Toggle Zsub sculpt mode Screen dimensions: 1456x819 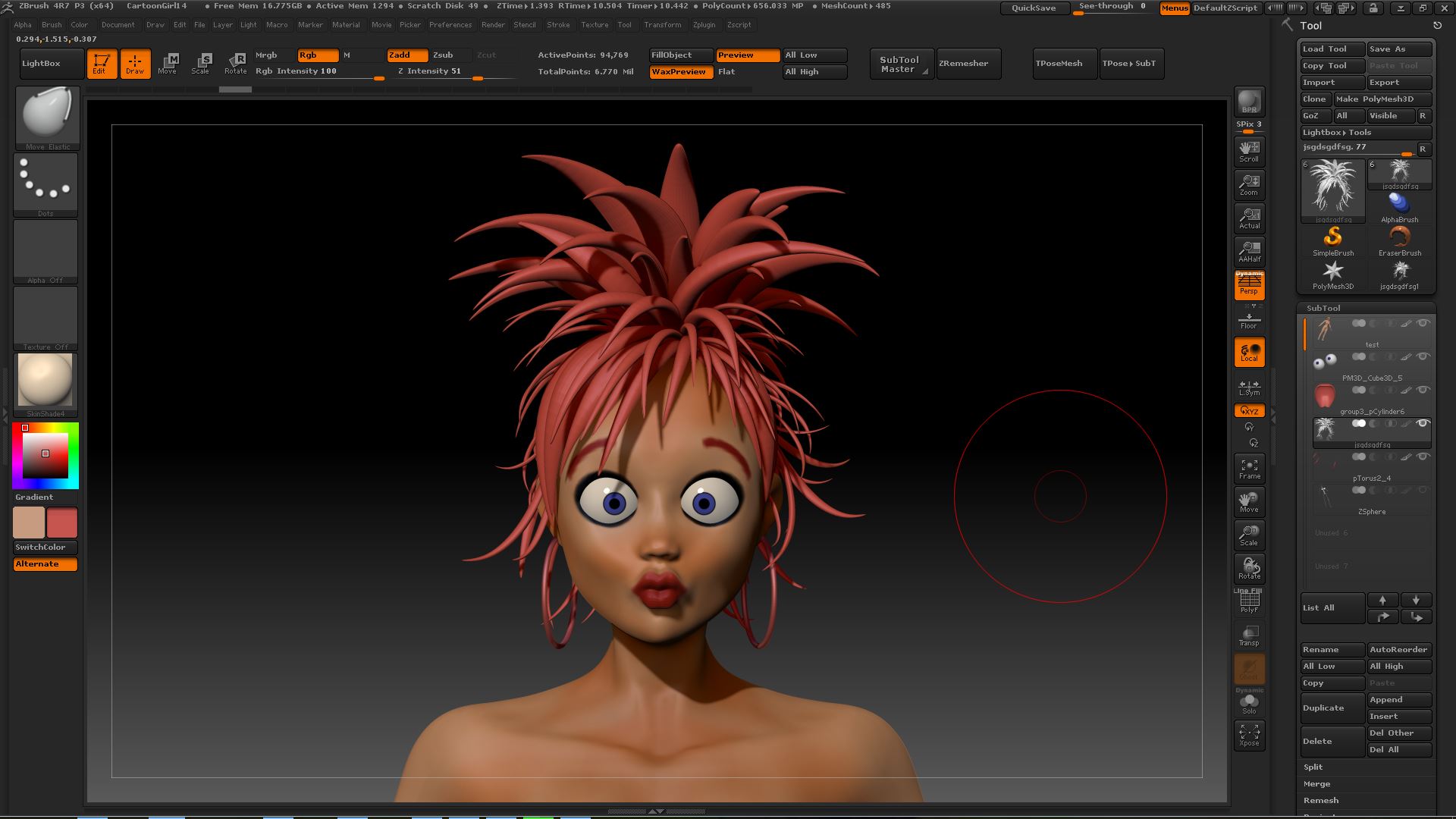click(451, 55)
